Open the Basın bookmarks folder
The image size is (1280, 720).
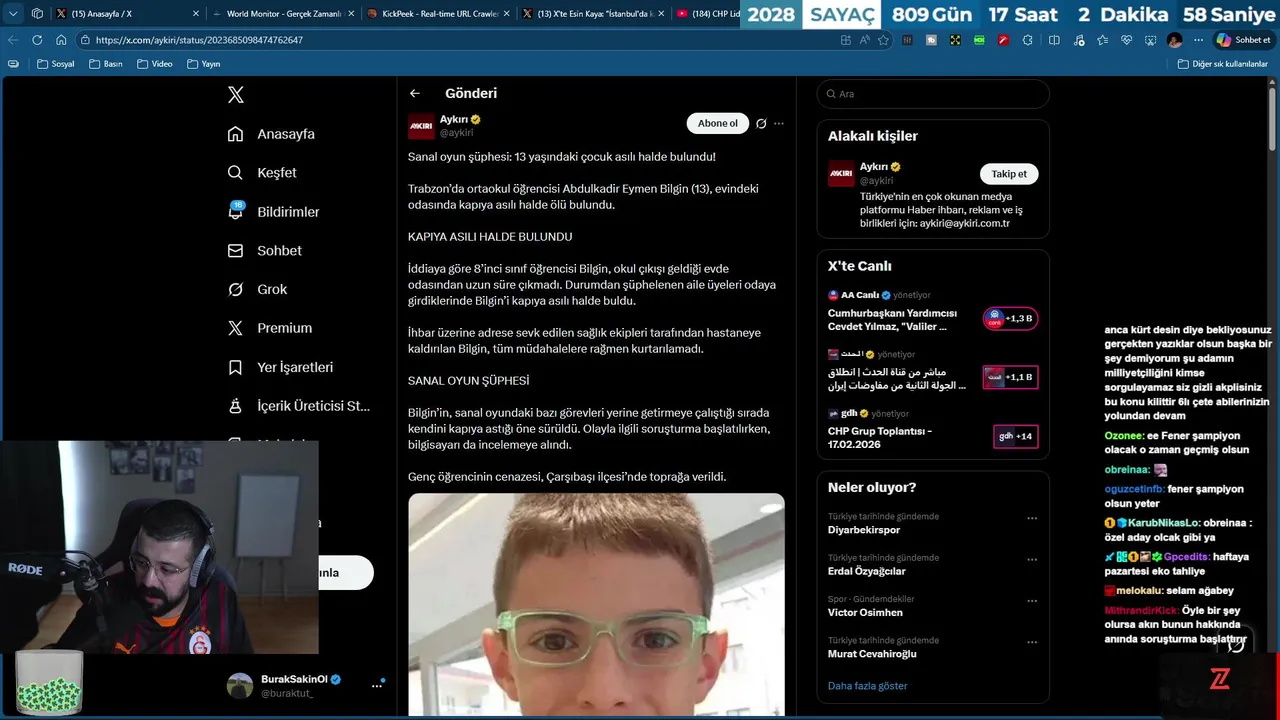[x=106, y=64]
